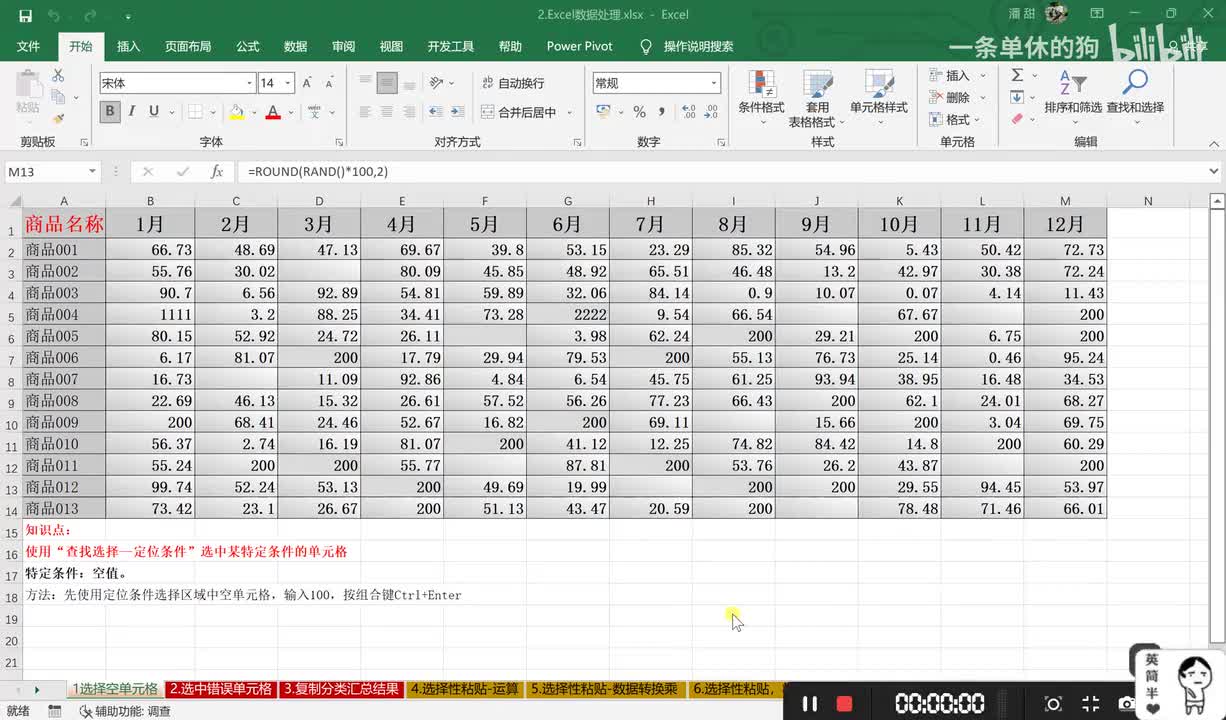The image size is (1226, 720).
Task: Open number format 常规 dropdown
Action: pos(714,83)
